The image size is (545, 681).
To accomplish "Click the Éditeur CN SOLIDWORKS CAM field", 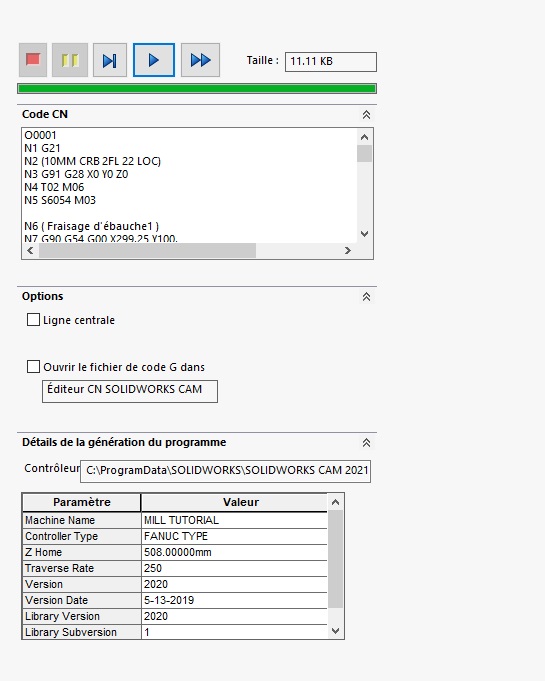I will pyautogui.click(x=130, y=391).
